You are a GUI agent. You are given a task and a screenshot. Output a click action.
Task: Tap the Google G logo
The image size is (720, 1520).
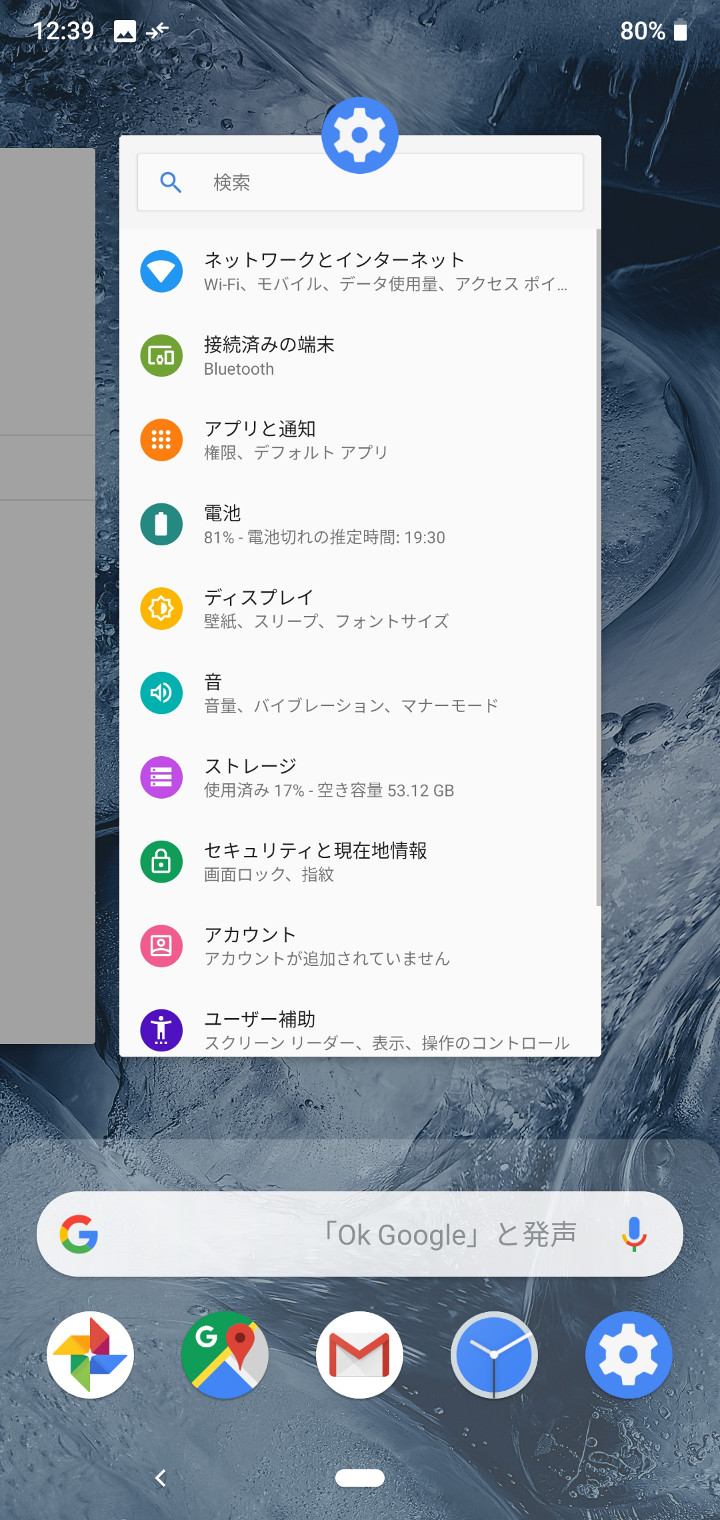[x=79, y=1234]
